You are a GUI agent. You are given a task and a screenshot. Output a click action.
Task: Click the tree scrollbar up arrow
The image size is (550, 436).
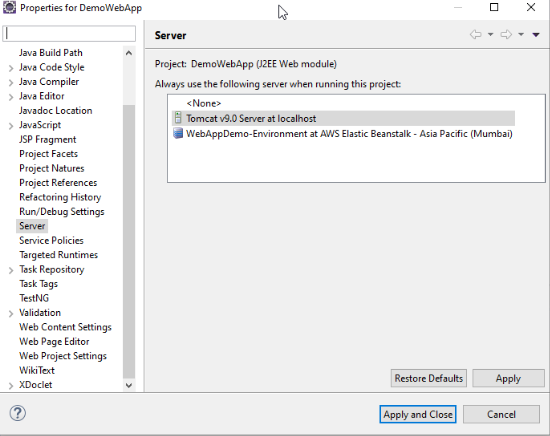129,53
